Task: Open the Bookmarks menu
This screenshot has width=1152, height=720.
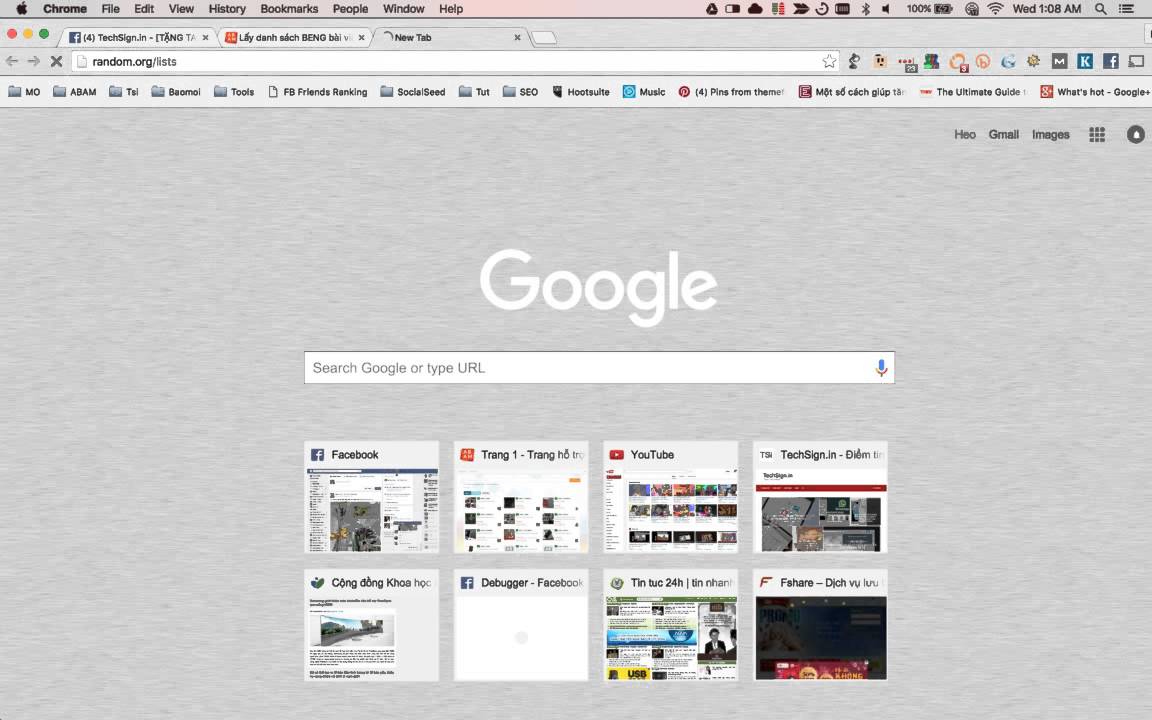Action: click(289, 9)
